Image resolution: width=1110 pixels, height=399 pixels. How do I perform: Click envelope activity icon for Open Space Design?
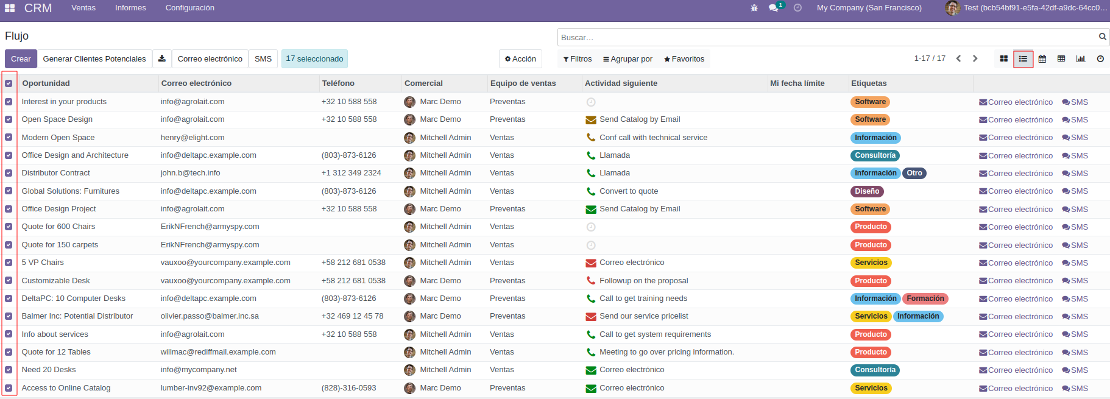click(590, 120)
